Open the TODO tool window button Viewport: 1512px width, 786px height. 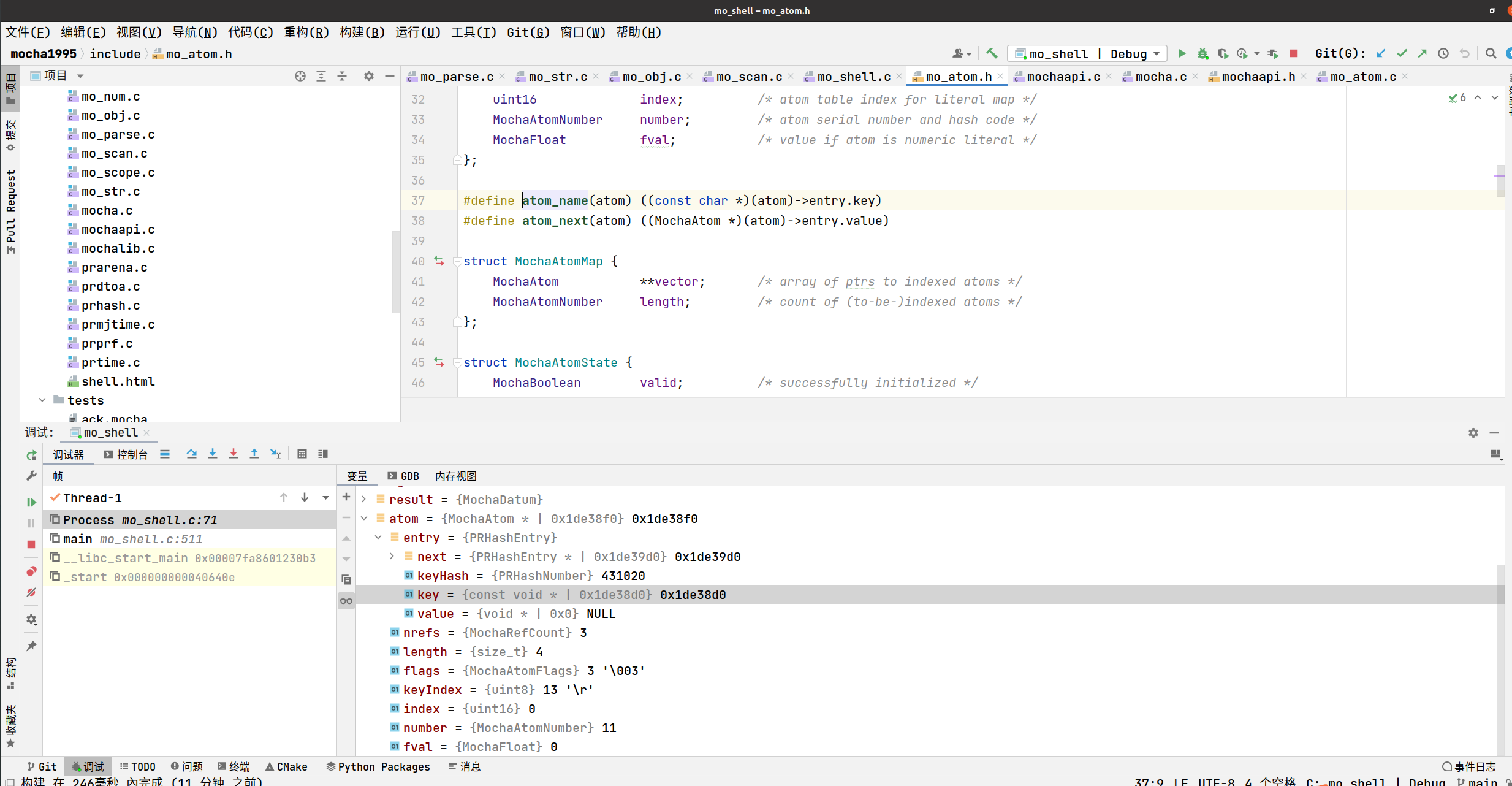coord(138,767)
